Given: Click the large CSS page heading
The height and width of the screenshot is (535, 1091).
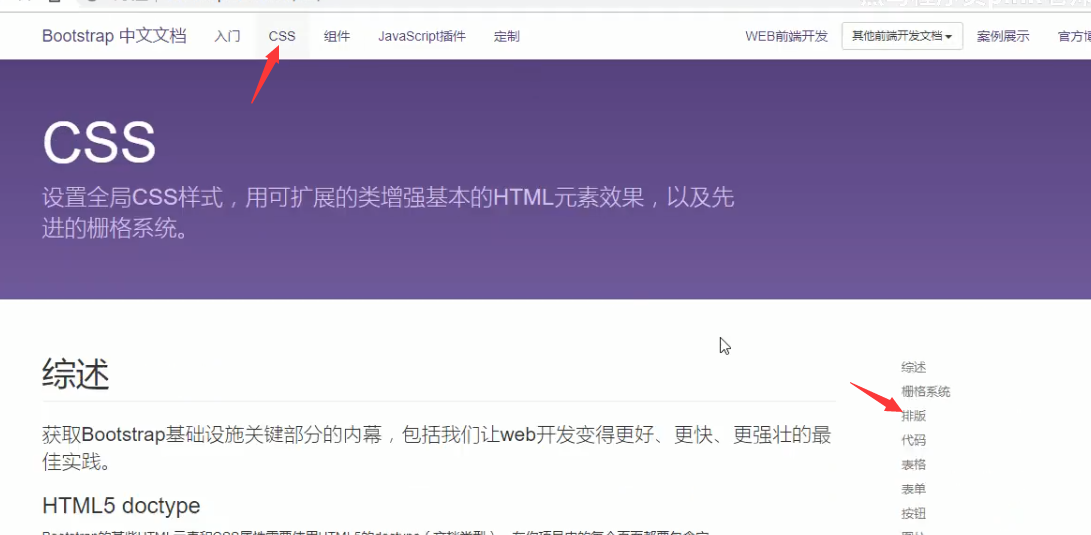Looking at the screenshot, I should pos(99,143).
